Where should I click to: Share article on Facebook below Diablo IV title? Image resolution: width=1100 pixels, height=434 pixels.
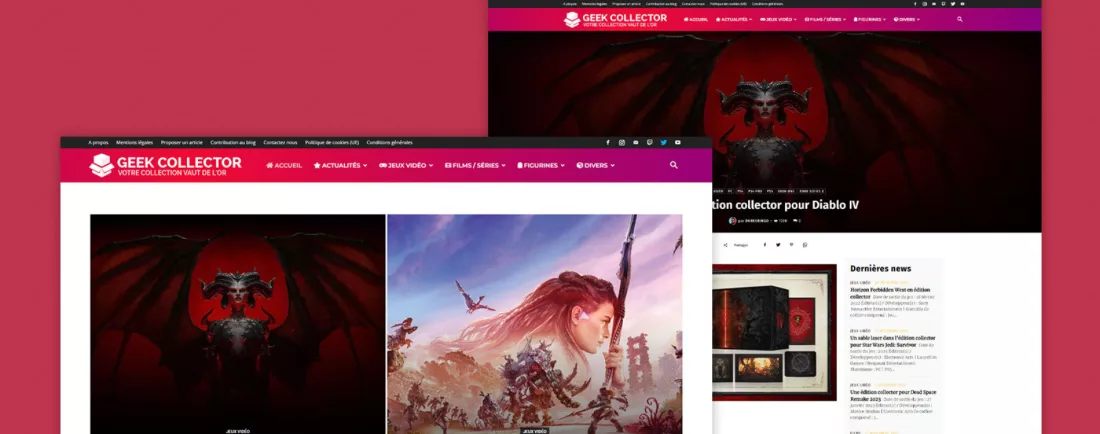pos(765,245)
